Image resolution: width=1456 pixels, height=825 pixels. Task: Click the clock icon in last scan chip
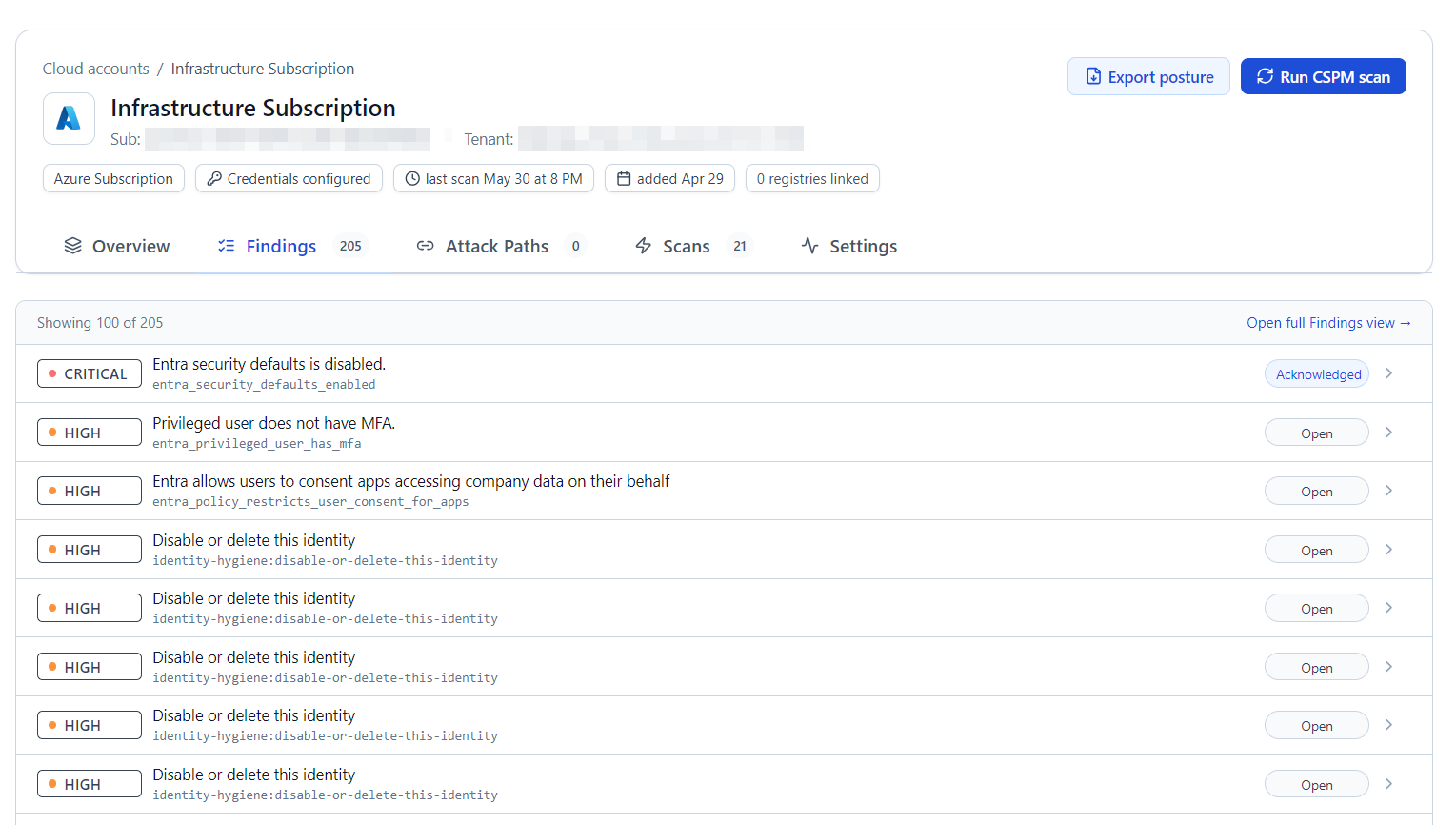[x=412, y=178]
